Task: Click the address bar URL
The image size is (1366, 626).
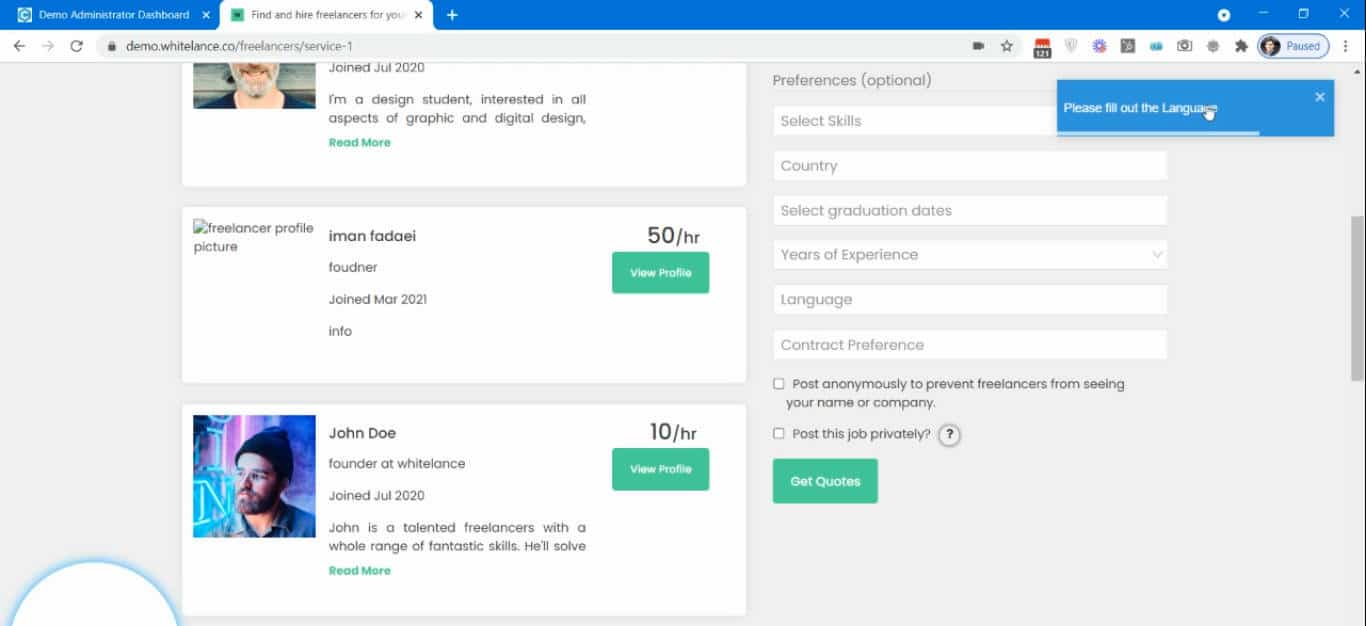Action: tap(239, 46)
